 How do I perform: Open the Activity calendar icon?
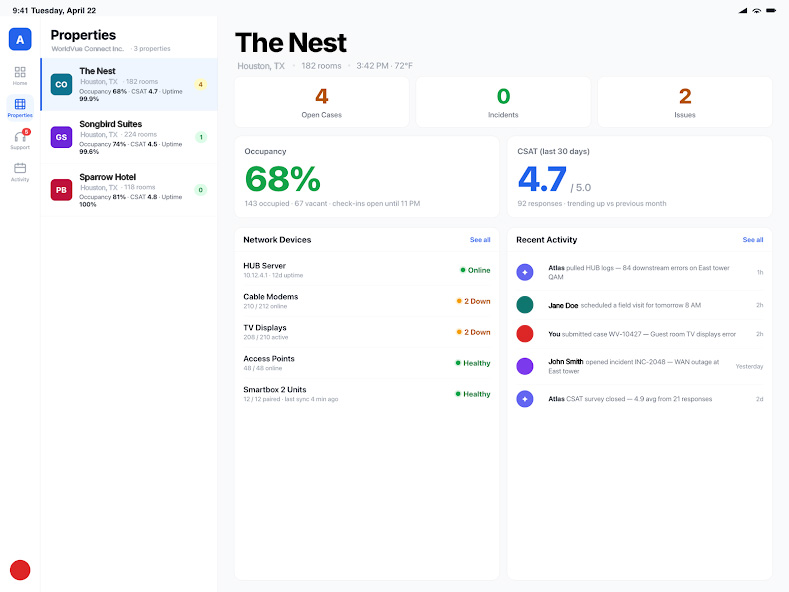[x=20, y=172]
